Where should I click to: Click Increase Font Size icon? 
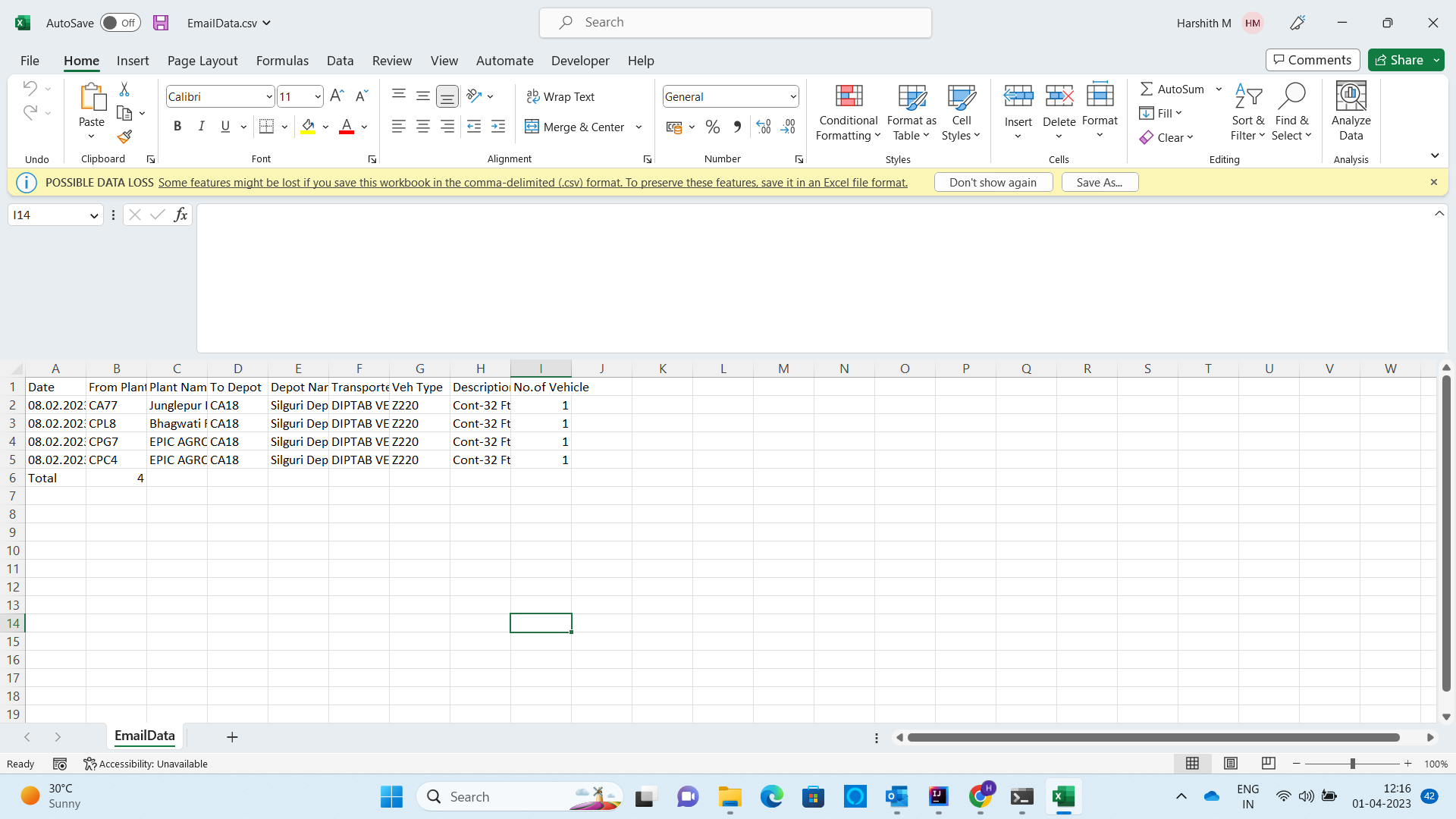(x=337, y=96)
